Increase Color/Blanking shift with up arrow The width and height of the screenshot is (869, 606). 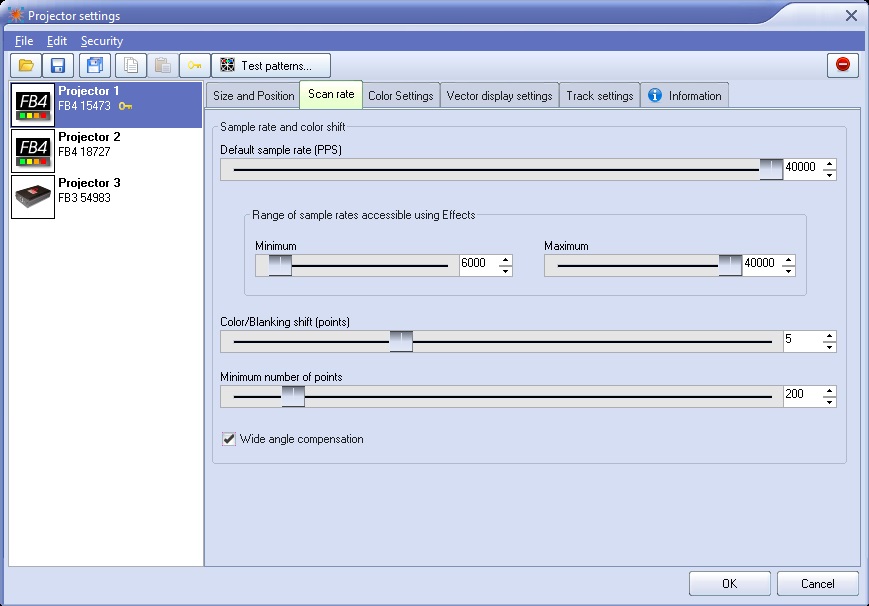pyautogui.click(x=829, y=336)
